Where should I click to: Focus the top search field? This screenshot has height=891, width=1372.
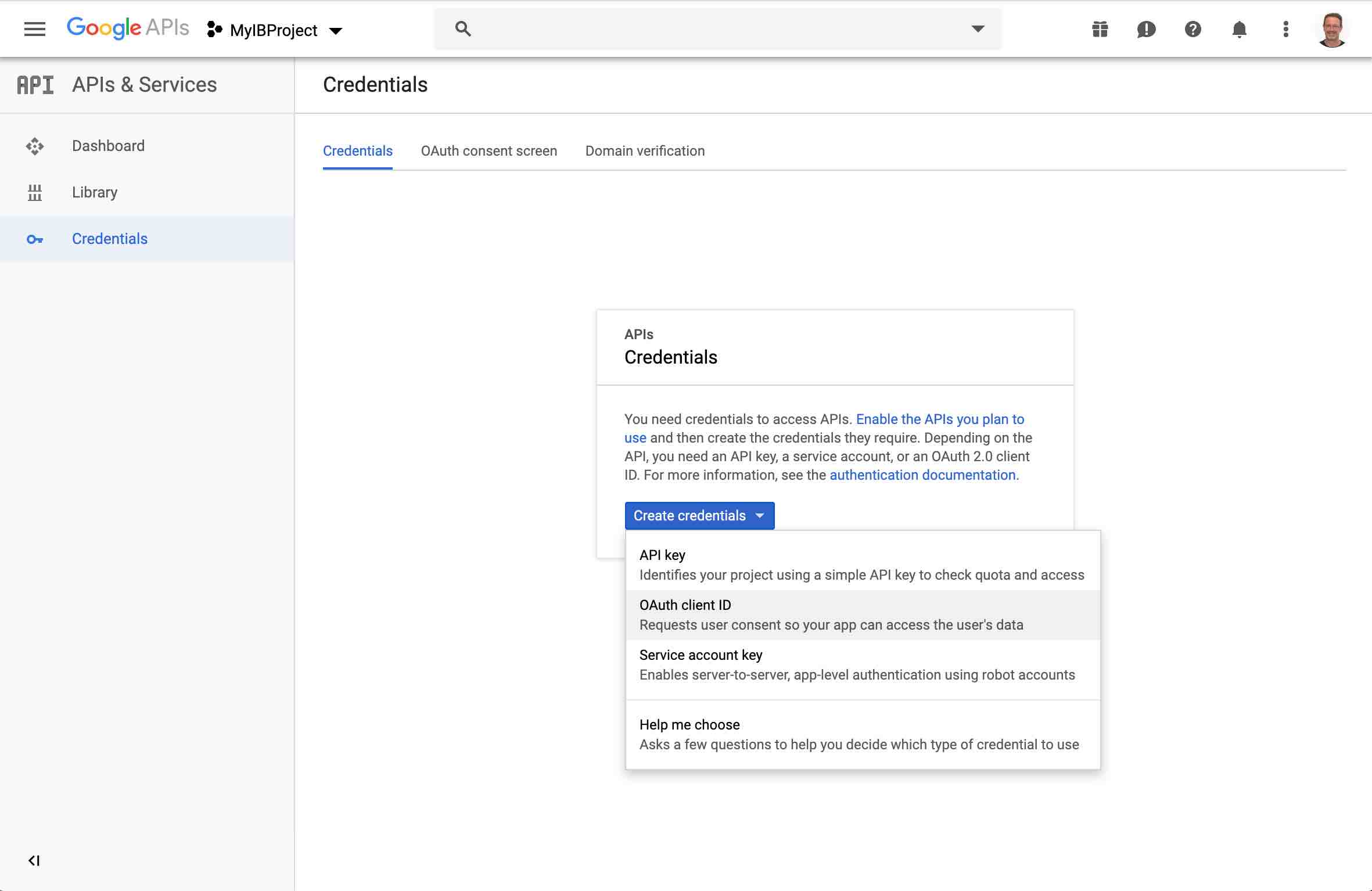[718, 29]
